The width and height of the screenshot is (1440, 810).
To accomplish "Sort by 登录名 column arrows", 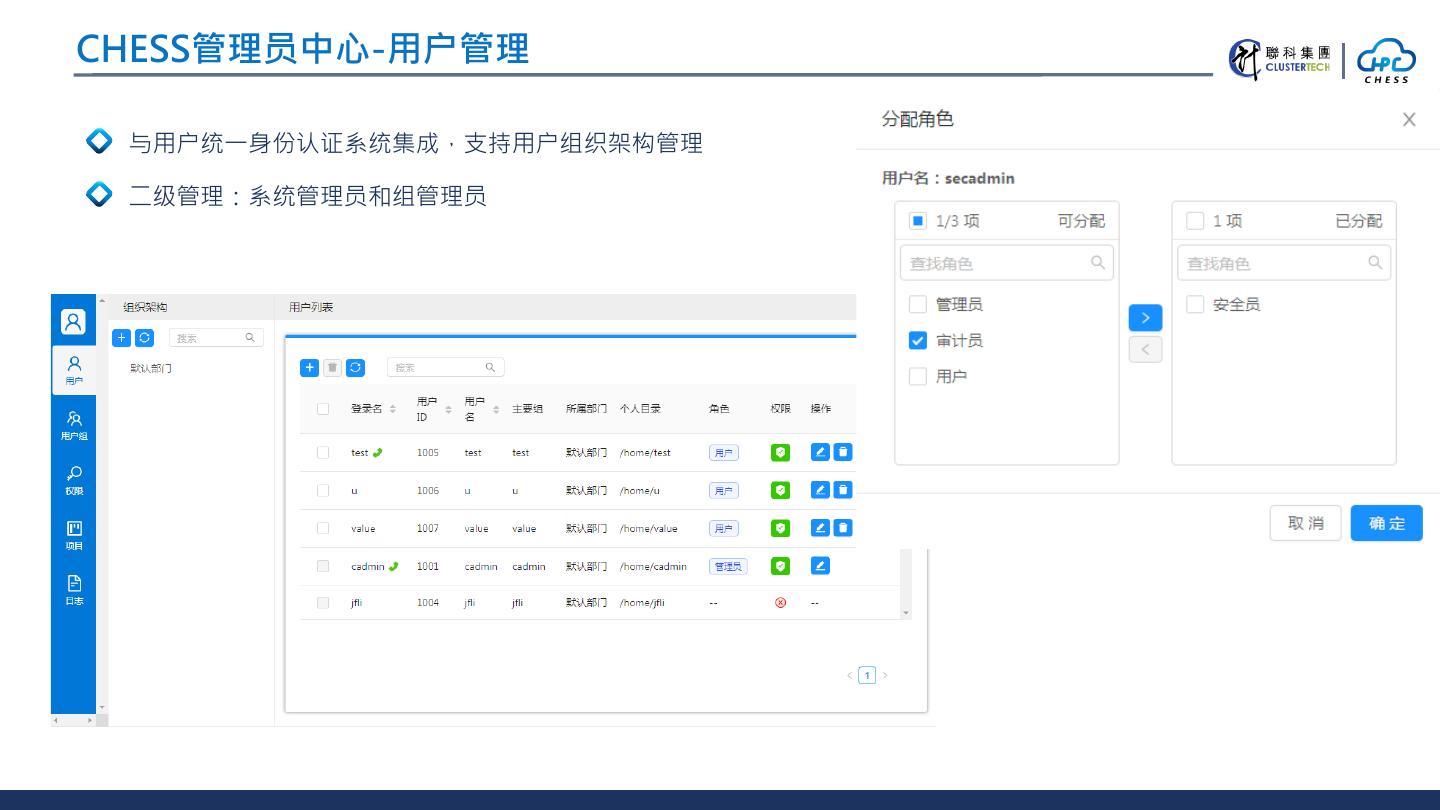I will click(x=393, y=409).
